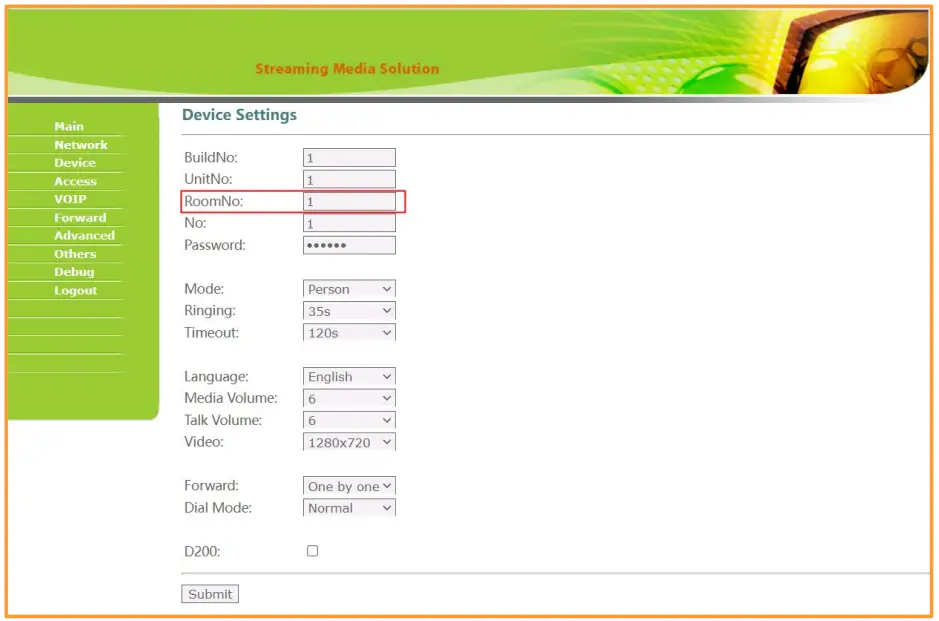Image resolution: width=939 pixels, height=621 pixels.
Task: Open the Language dropdown showing English
Action: (x=349, y=377)
